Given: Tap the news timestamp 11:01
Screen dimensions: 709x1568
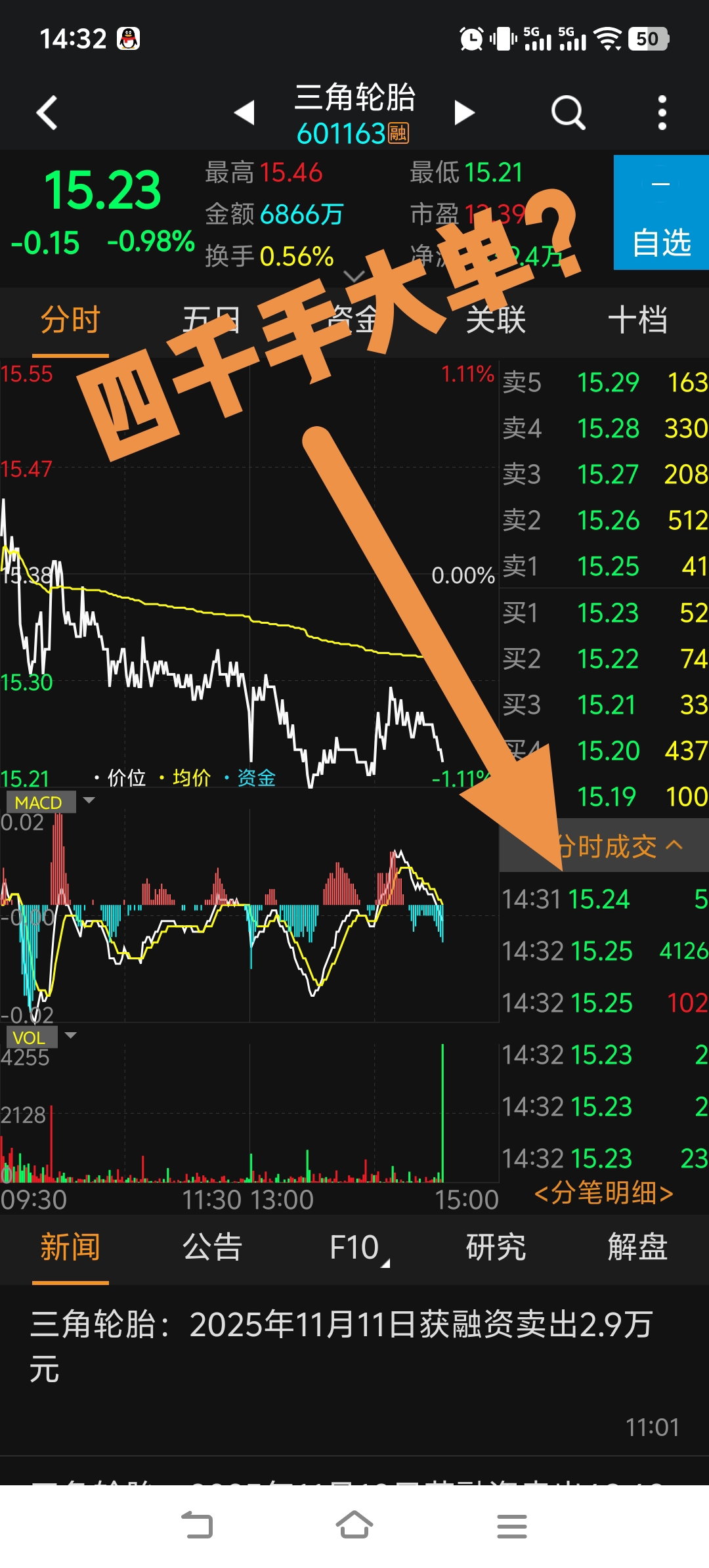Looking at the screenshot, I should 652,1427.
